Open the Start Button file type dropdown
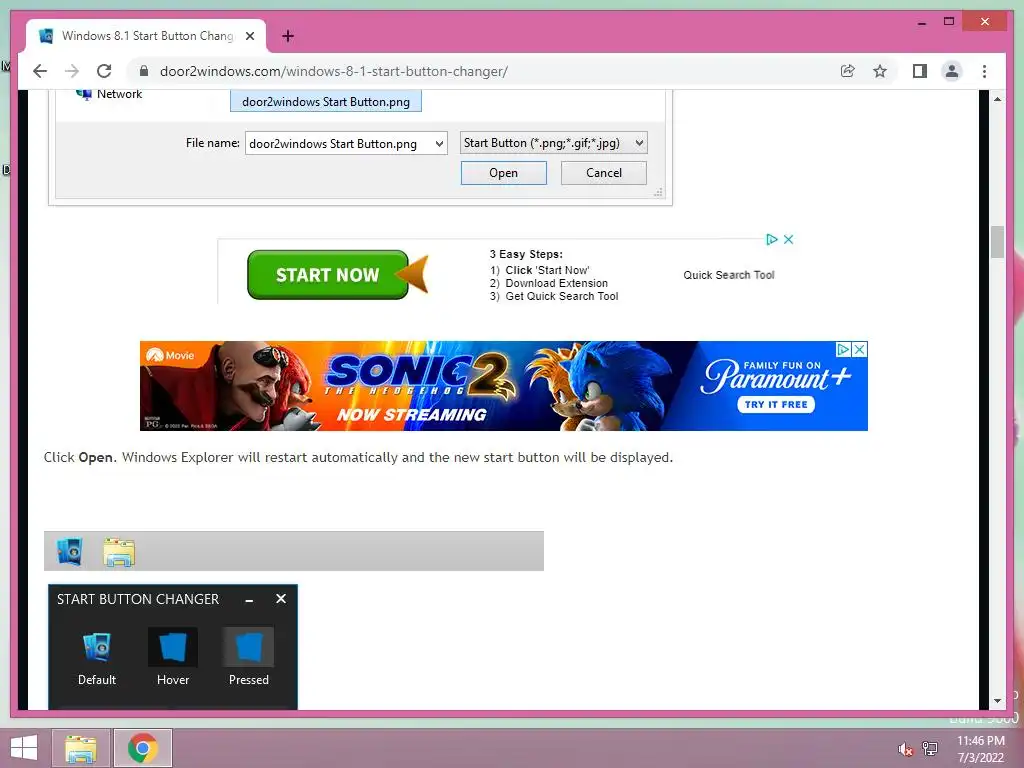 click(x=553, y=143)
